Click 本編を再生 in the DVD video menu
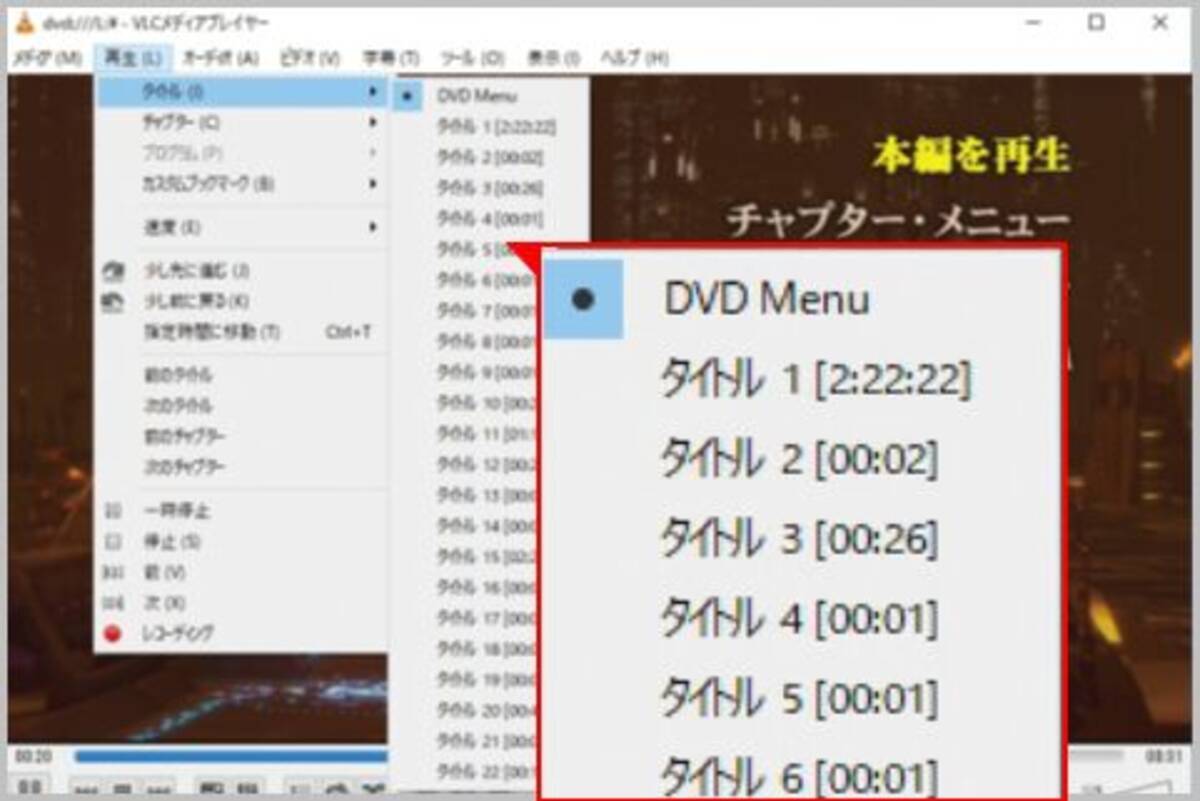1200x801 pixels. coord(971,155)
